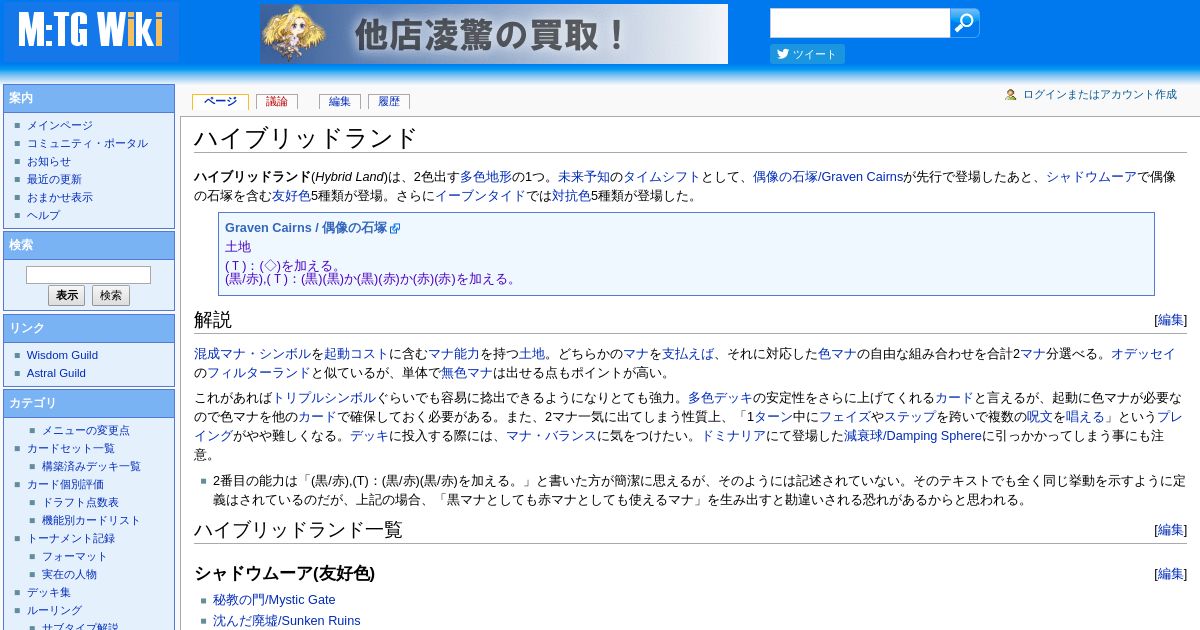
Task: Click the 未来予知 link
Action: (584, 177)
